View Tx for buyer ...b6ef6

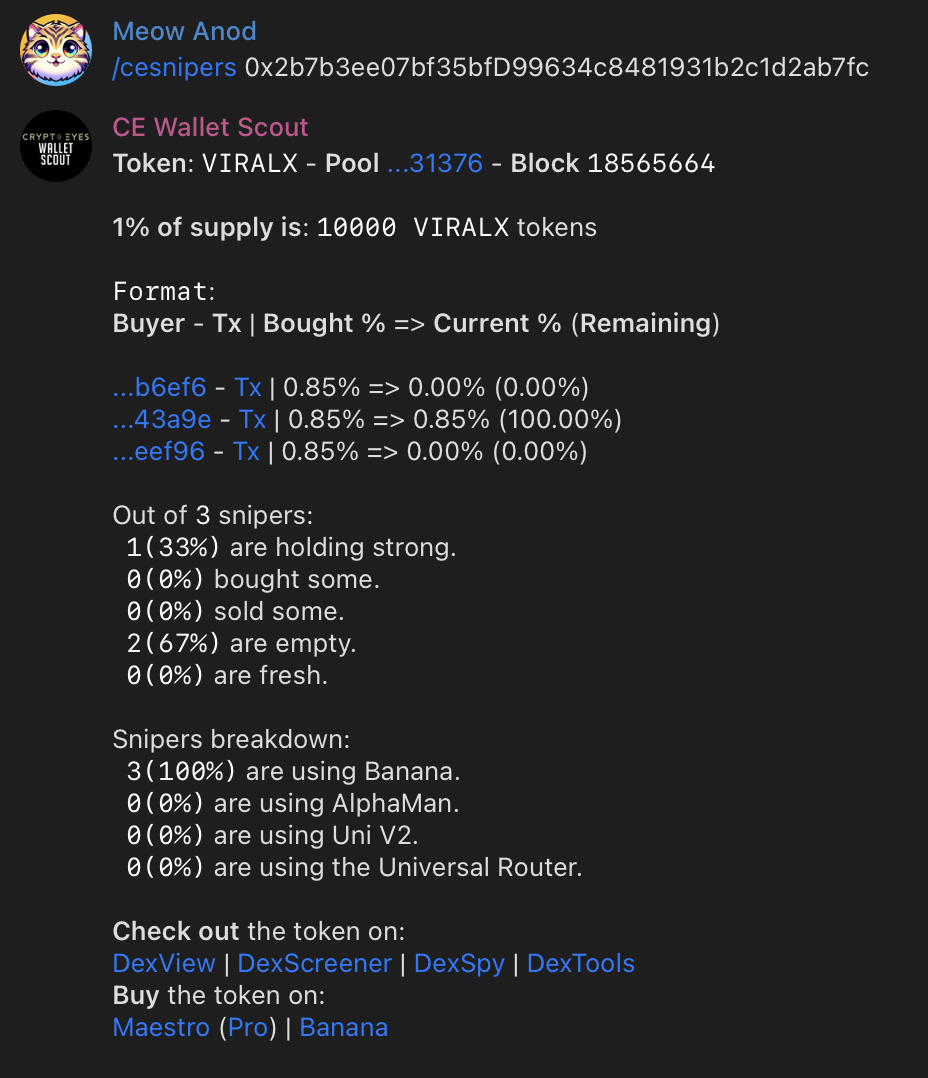tap(248, 387)
